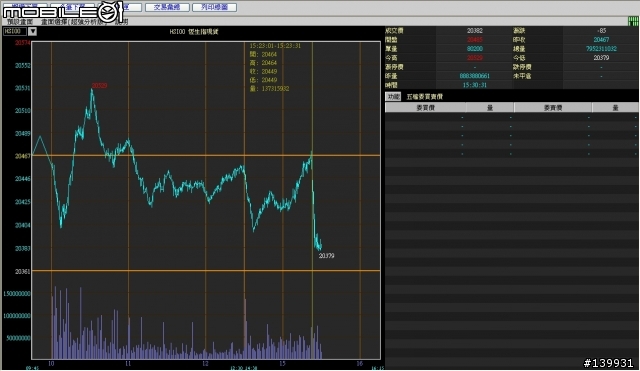Click the 量 header beside 委買價
Image resolution: width=640 pixels, height=371 pixels.
tap(490, 108)
